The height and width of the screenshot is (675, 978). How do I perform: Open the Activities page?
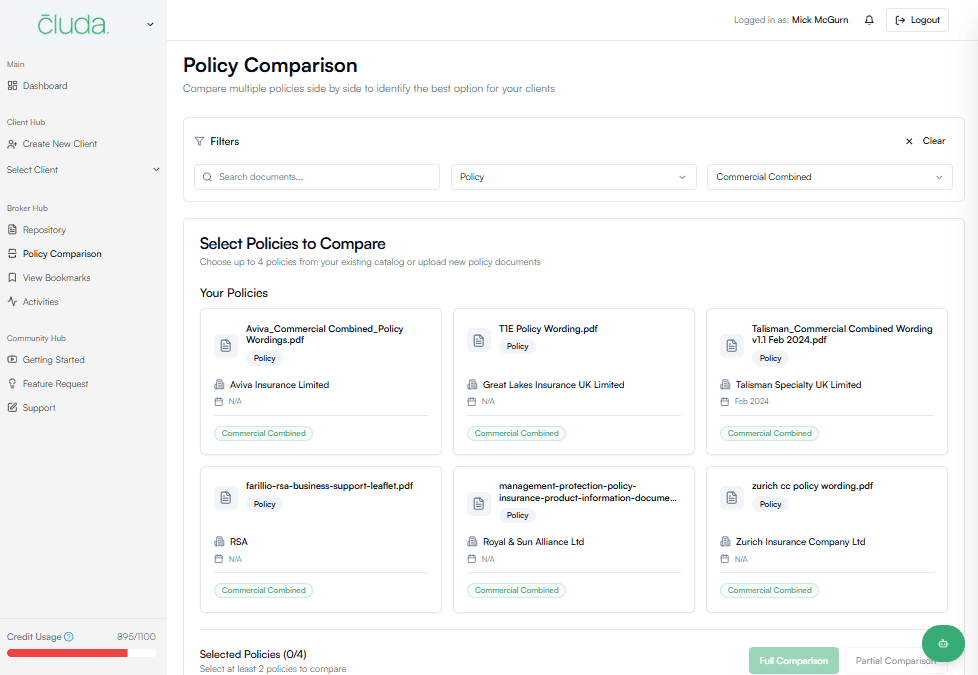(x=41, y=301)
